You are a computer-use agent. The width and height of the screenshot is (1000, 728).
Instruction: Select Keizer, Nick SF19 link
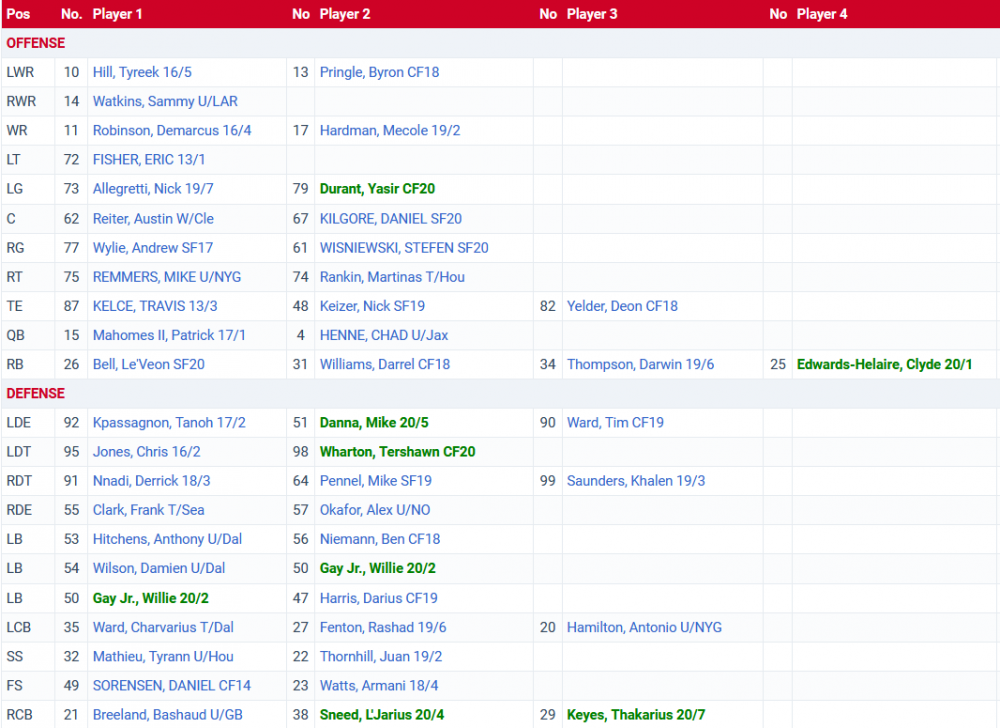372,306
